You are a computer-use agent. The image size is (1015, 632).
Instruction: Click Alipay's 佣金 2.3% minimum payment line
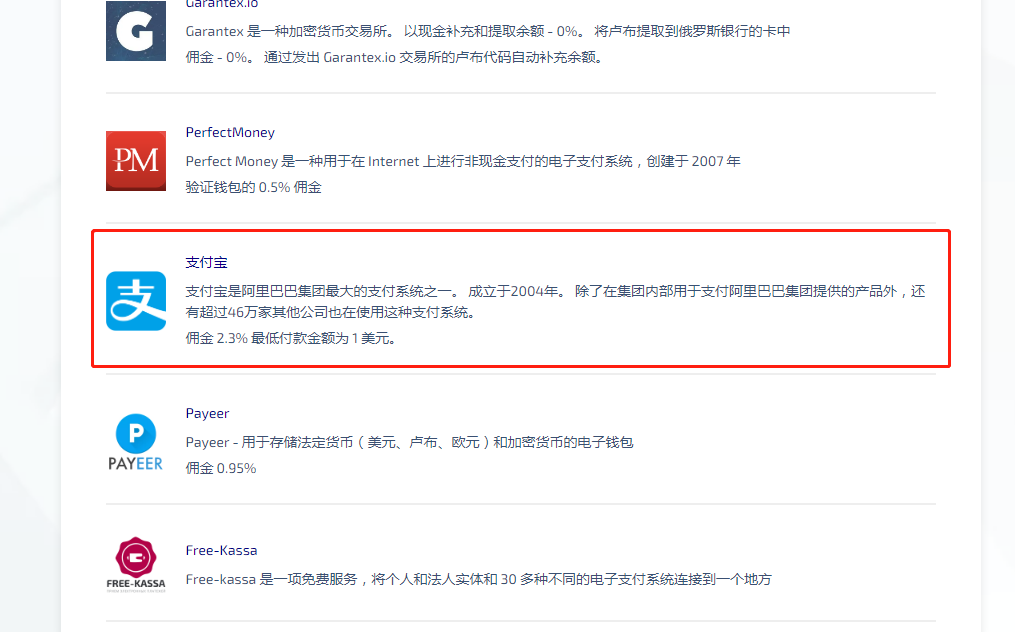[x=291, y=338]
